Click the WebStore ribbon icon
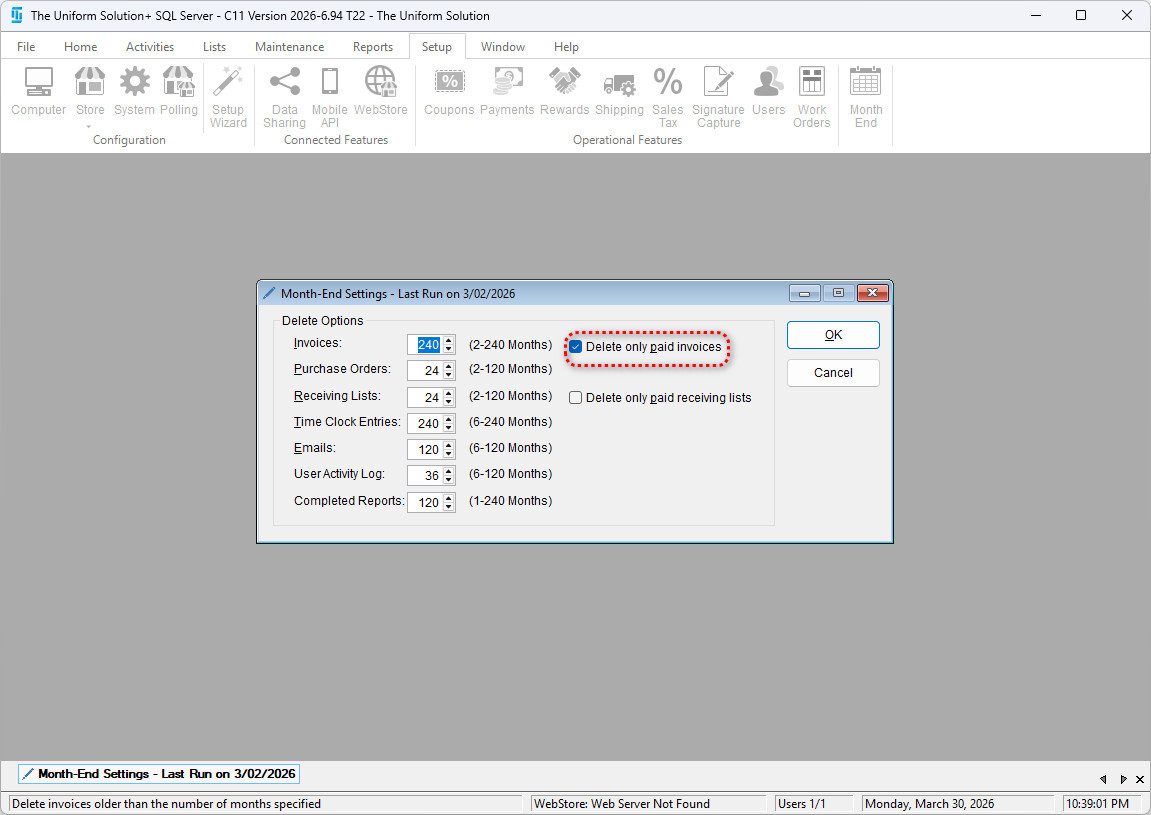This screenshot has width=1151, height=815. [380, 95]
